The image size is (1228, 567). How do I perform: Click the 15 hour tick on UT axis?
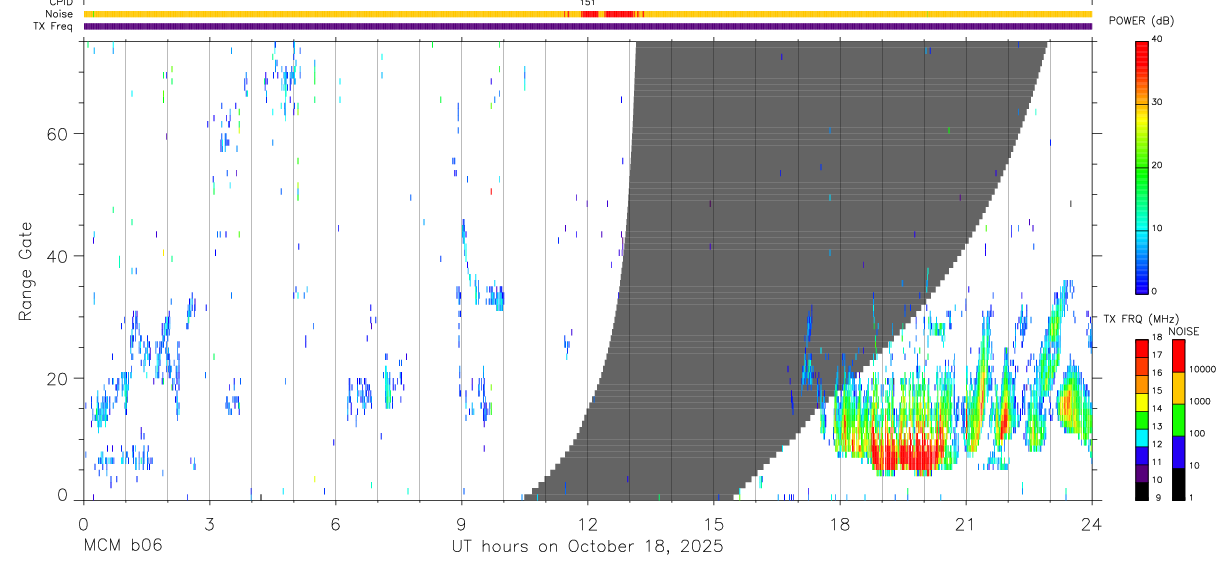(714, 524)
